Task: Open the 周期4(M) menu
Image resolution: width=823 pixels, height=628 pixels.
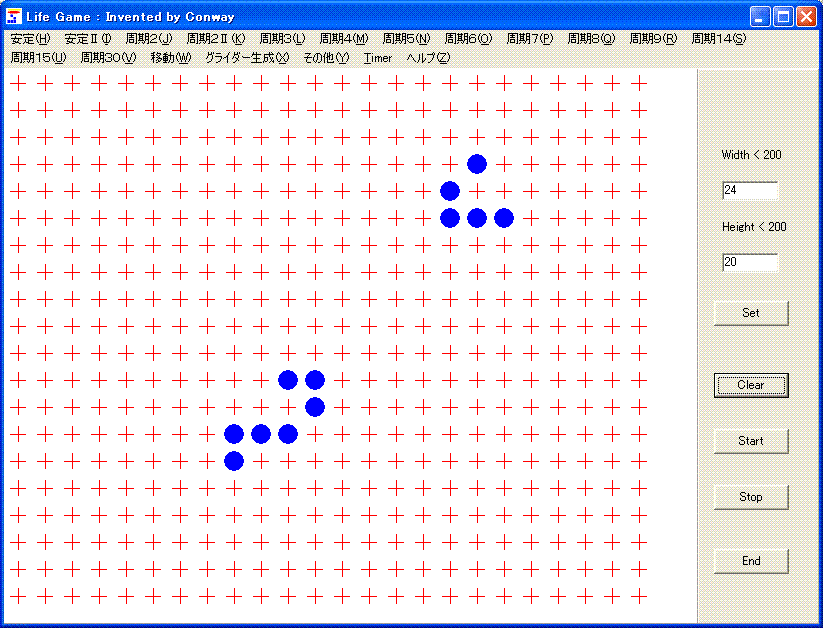Action: [x=344, y=38]
